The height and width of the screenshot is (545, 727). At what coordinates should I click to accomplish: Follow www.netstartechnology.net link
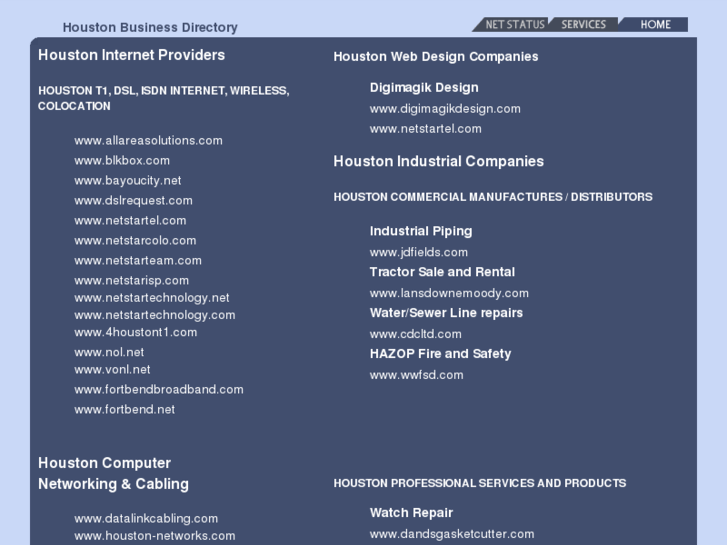[x=152, y=298]
